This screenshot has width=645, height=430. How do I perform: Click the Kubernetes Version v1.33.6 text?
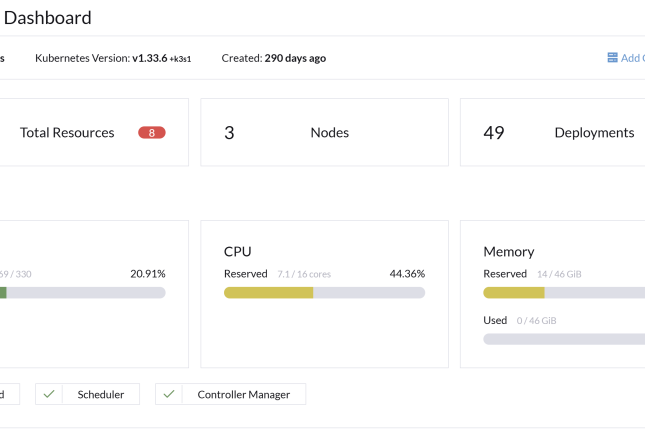tap(113, 58)
